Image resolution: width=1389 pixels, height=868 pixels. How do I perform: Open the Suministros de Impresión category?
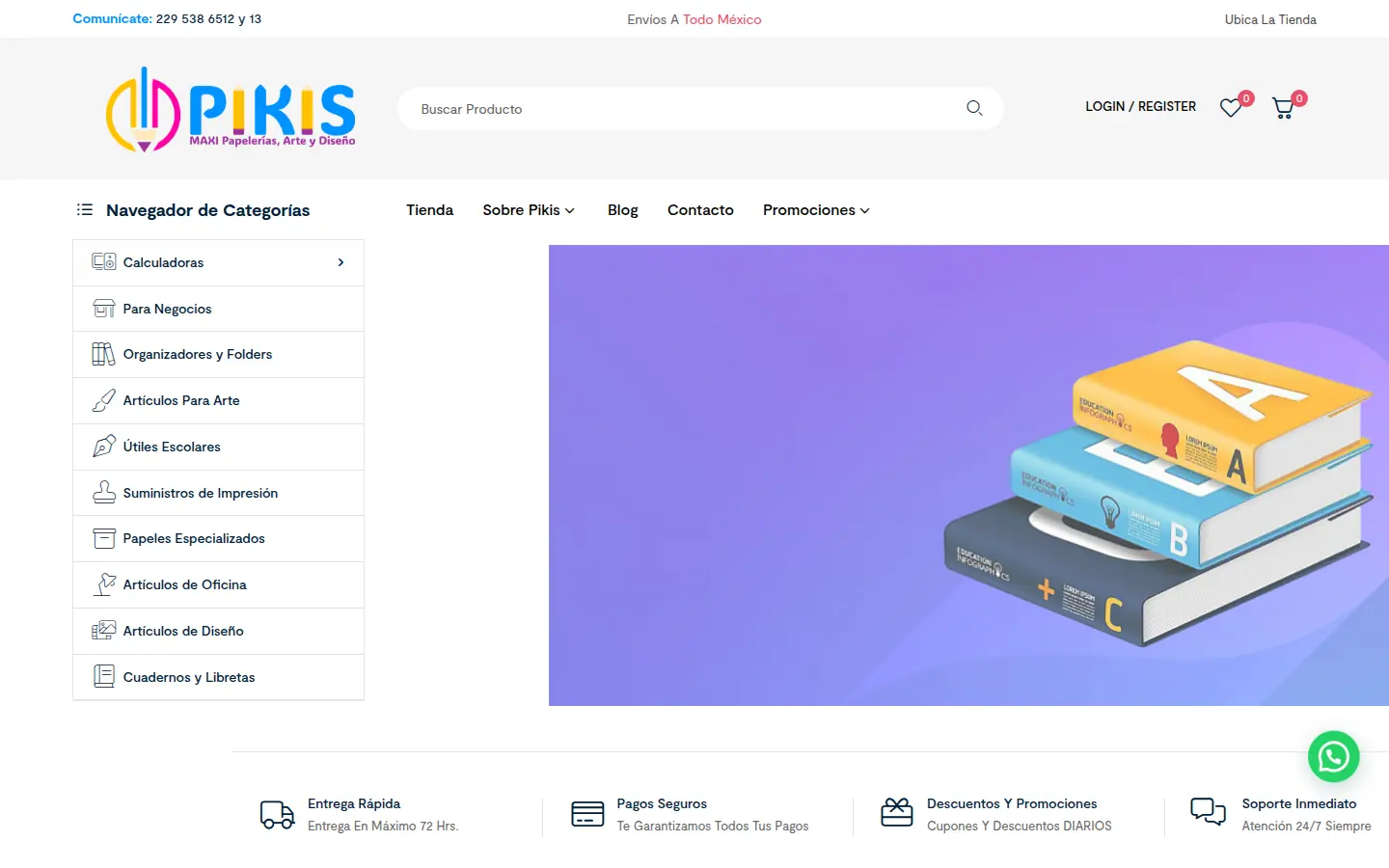tap(218, 493)
